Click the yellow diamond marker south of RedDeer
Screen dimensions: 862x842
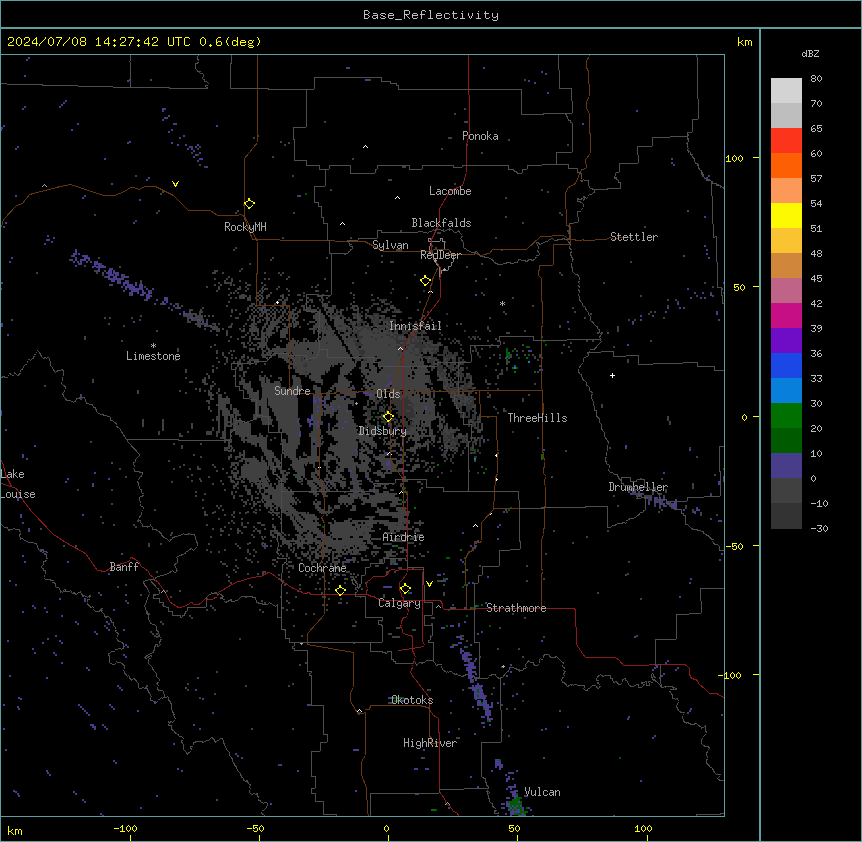(426, 281)
